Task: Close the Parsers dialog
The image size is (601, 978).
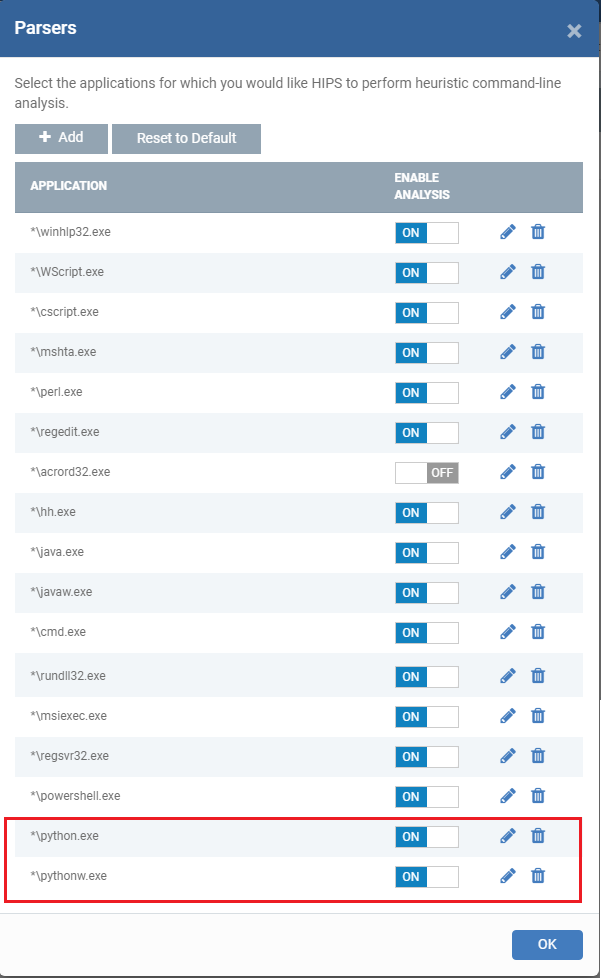Action: (574, 31)
